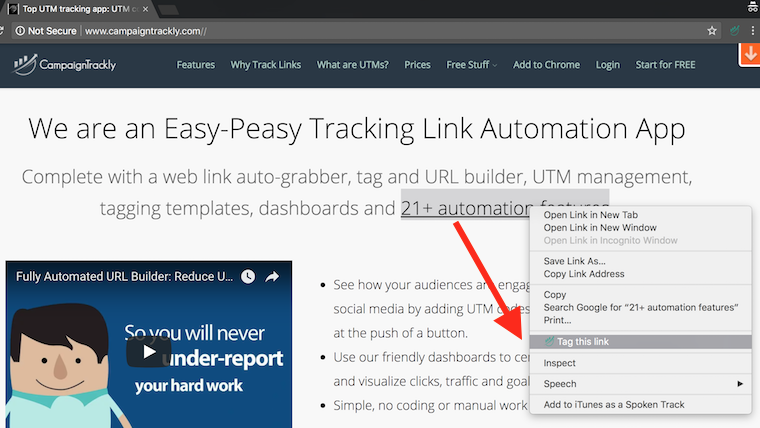Choose Save Link As... in context menu
The height and width of the screenshot is (428, 760).
[x=640, y=261]
